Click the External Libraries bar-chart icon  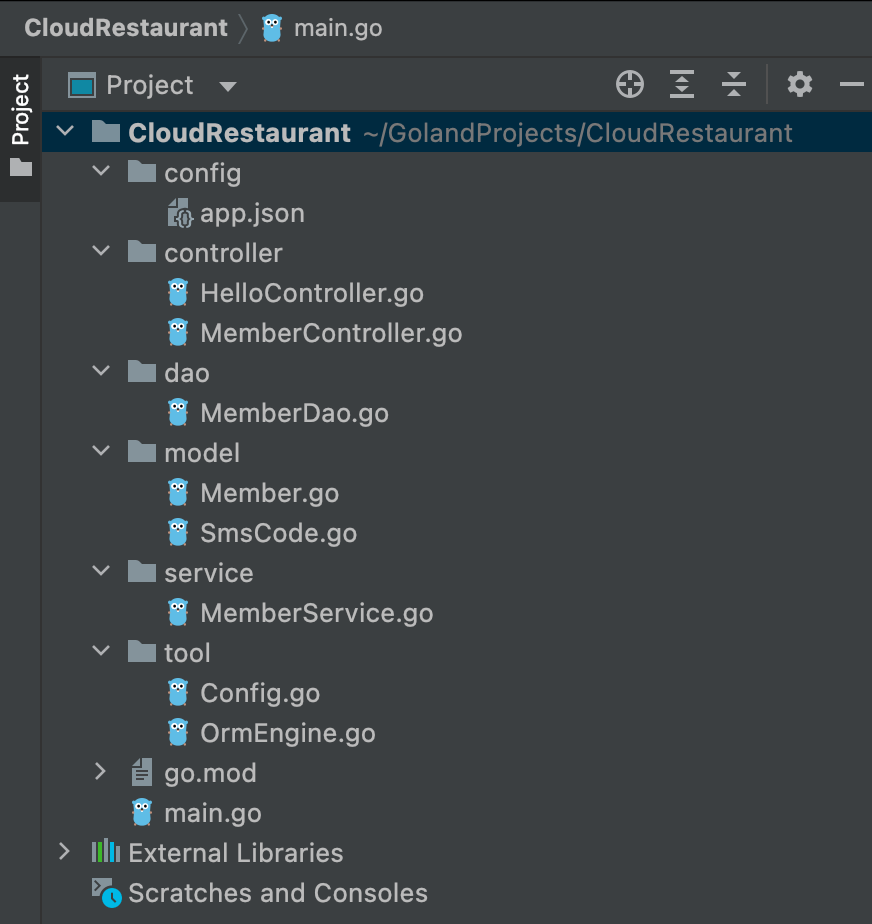click(x=106, y=853)
